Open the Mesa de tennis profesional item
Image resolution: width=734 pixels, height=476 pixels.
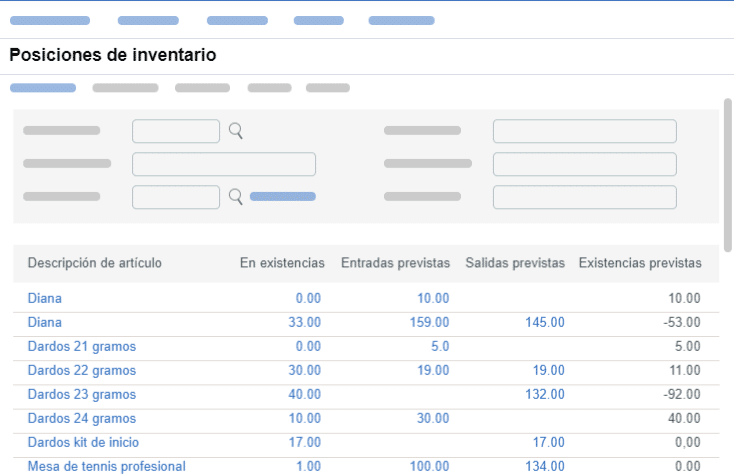click(x=107, y=466)
